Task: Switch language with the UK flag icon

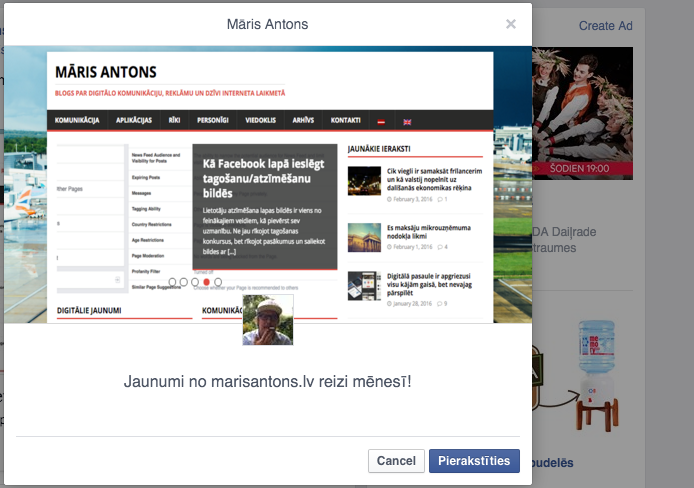Action: [x=407, y=122]
